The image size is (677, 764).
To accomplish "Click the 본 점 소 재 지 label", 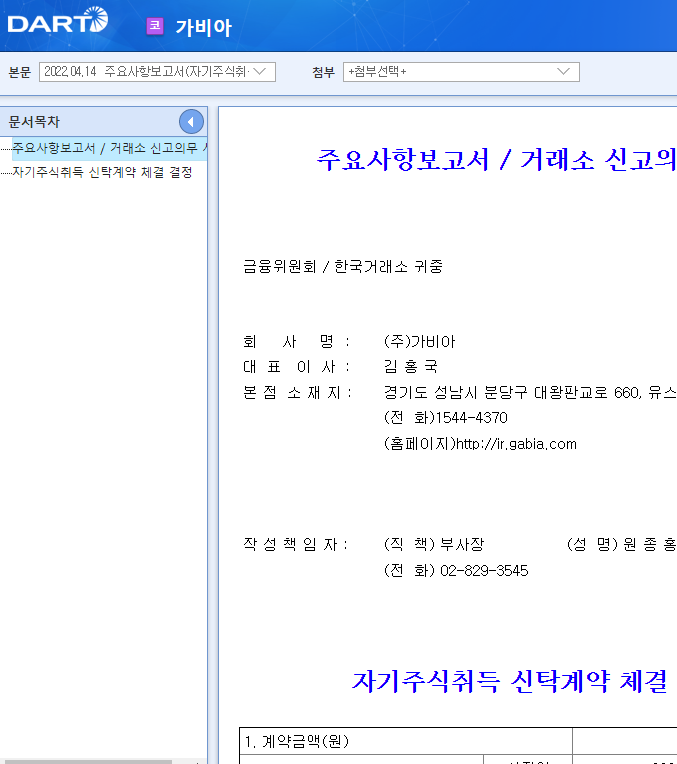I will pyautogui.click(x=297, y=392).
